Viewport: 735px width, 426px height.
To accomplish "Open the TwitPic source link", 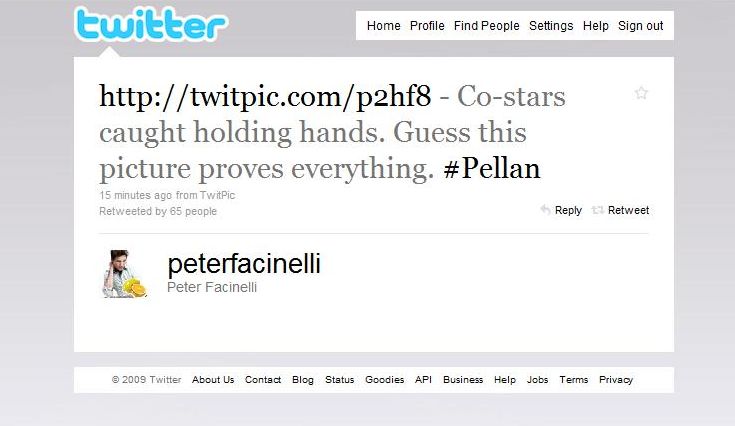I will pos(219,195).
